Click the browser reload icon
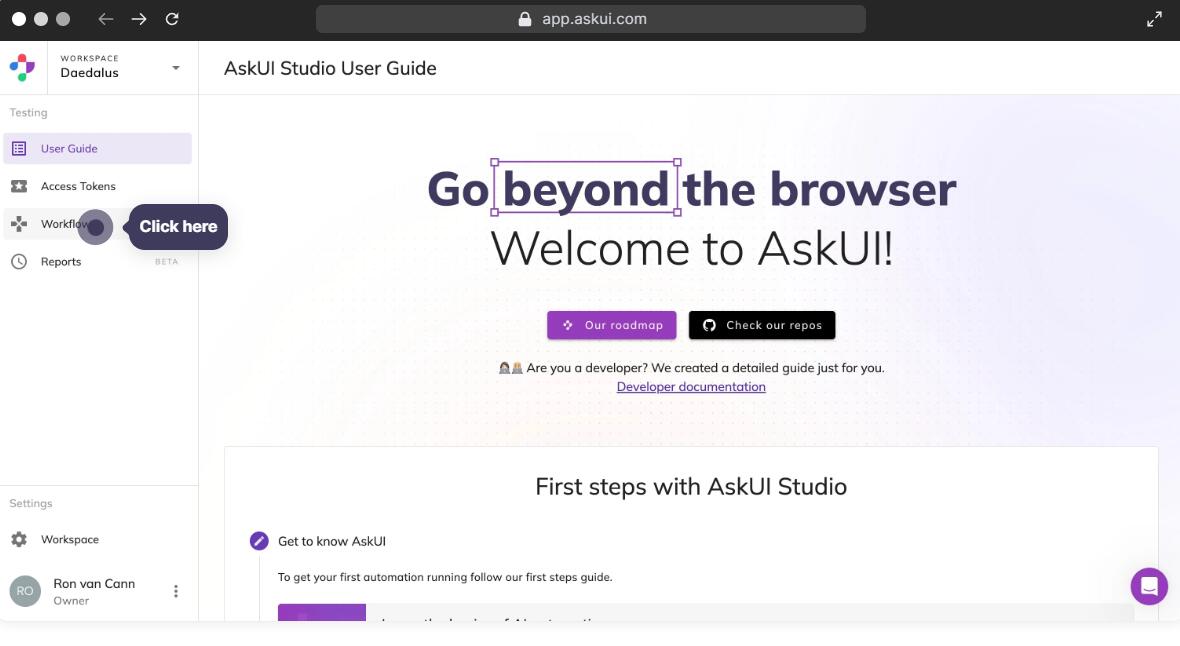The image size is (1180, 646). [172, 19]
